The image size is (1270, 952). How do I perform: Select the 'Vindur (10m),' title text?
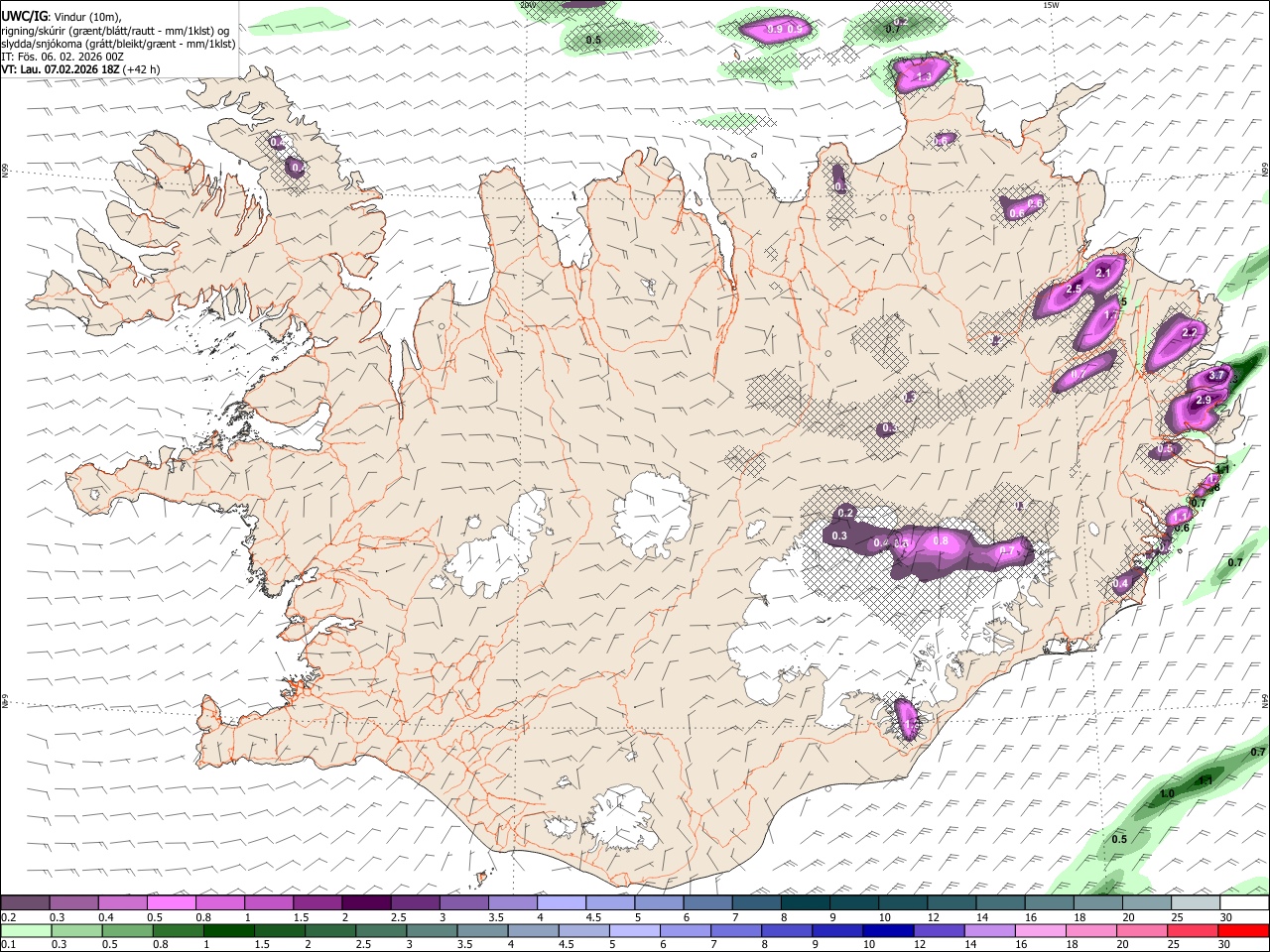point(86,16)
